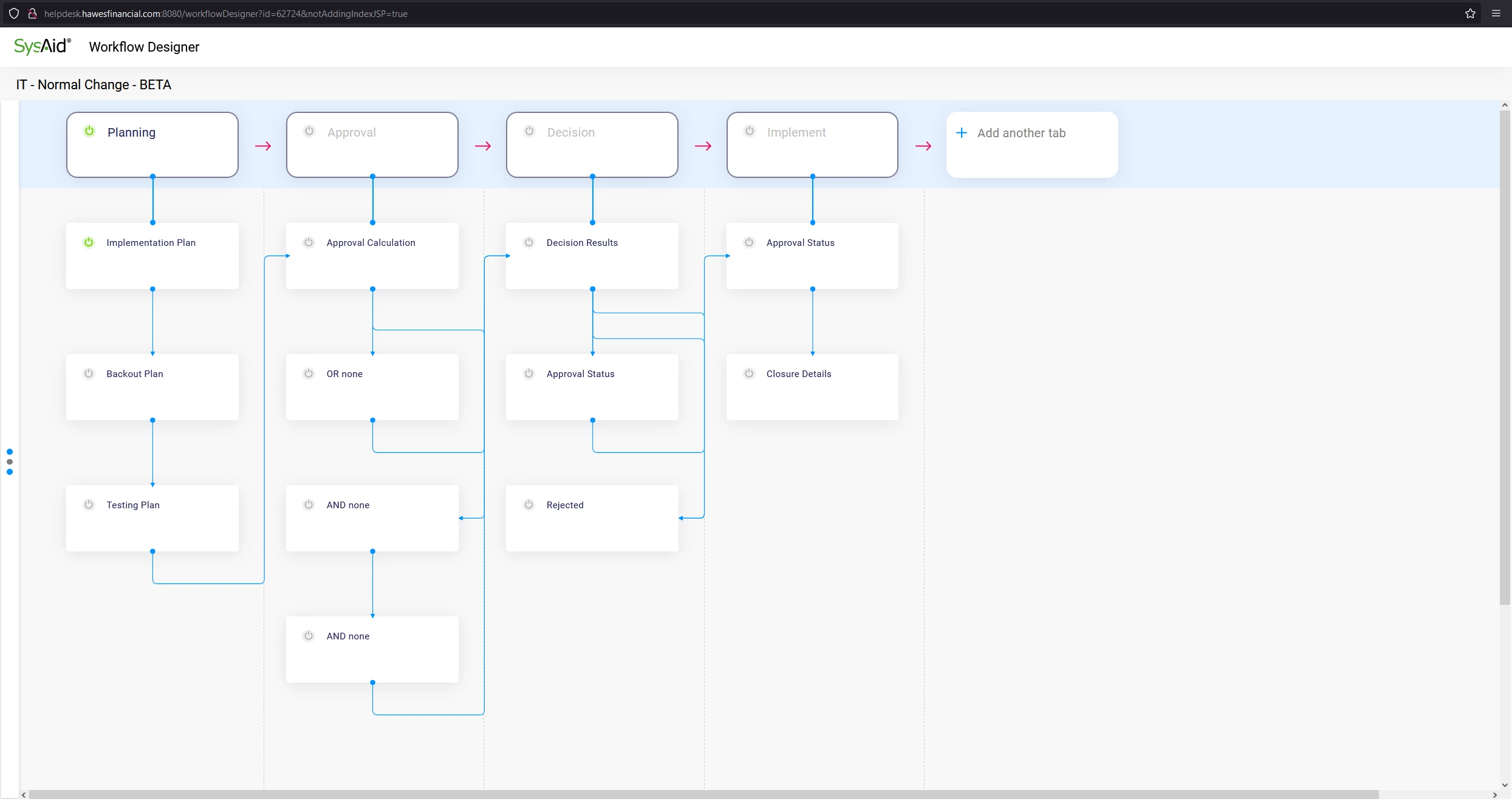Switch to the Implement tab

click(x=812, y=145)
